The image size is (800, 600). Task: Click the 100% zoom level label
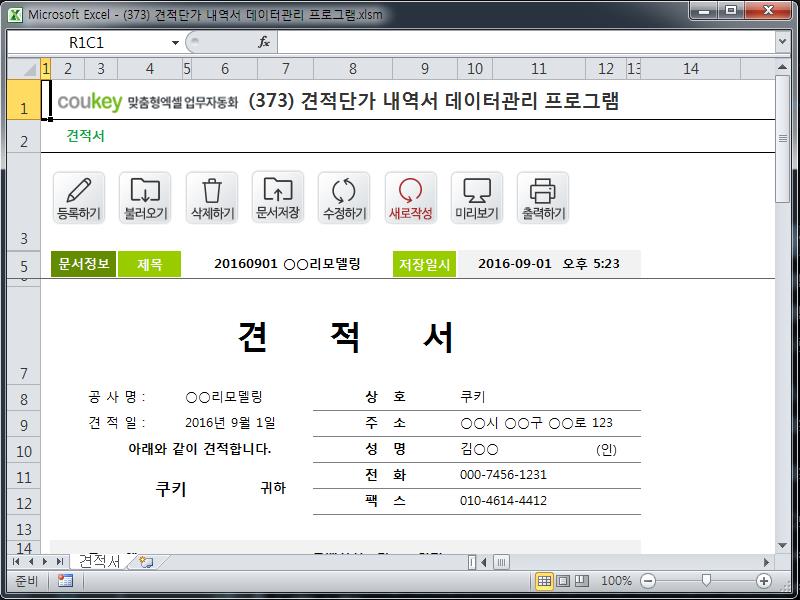(x=616, y=581)
